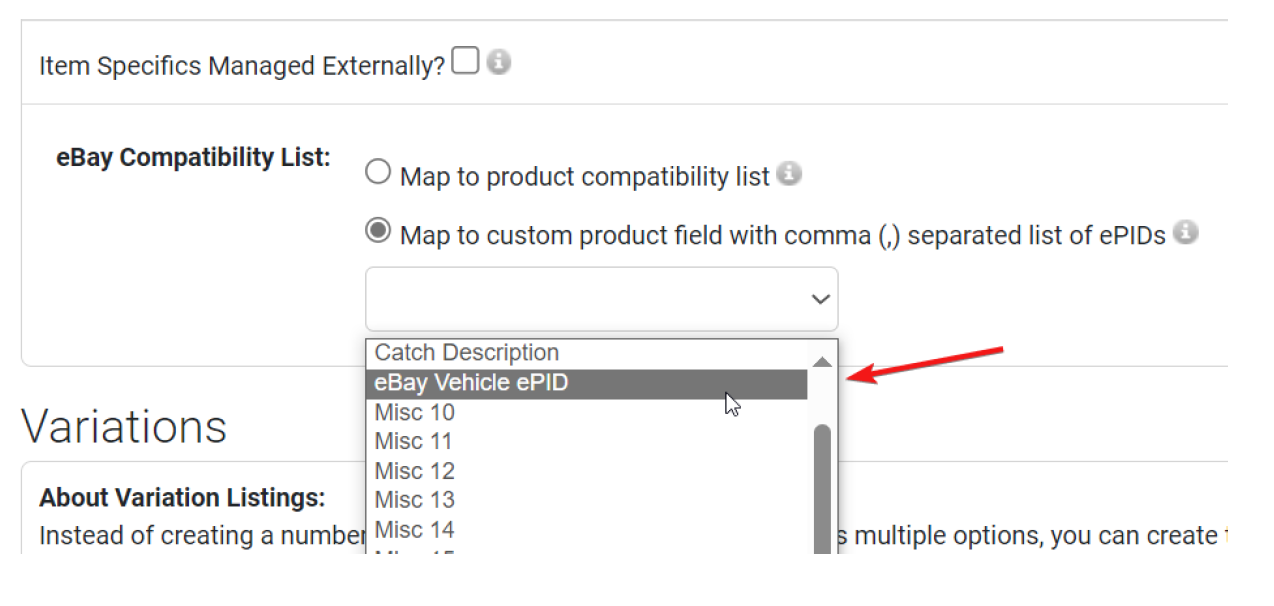Click the eBay Compatibility List label
Viewport: 1274px width, 606px height.
click(194, 158)
